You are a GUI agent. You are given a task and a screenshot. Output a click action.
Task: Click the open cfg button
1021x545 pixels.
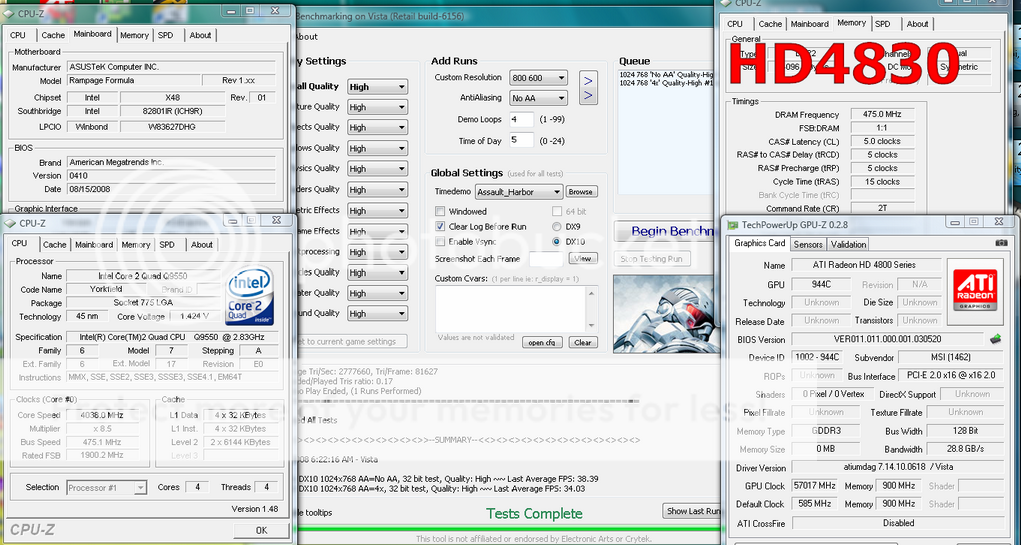click(542, 342)
